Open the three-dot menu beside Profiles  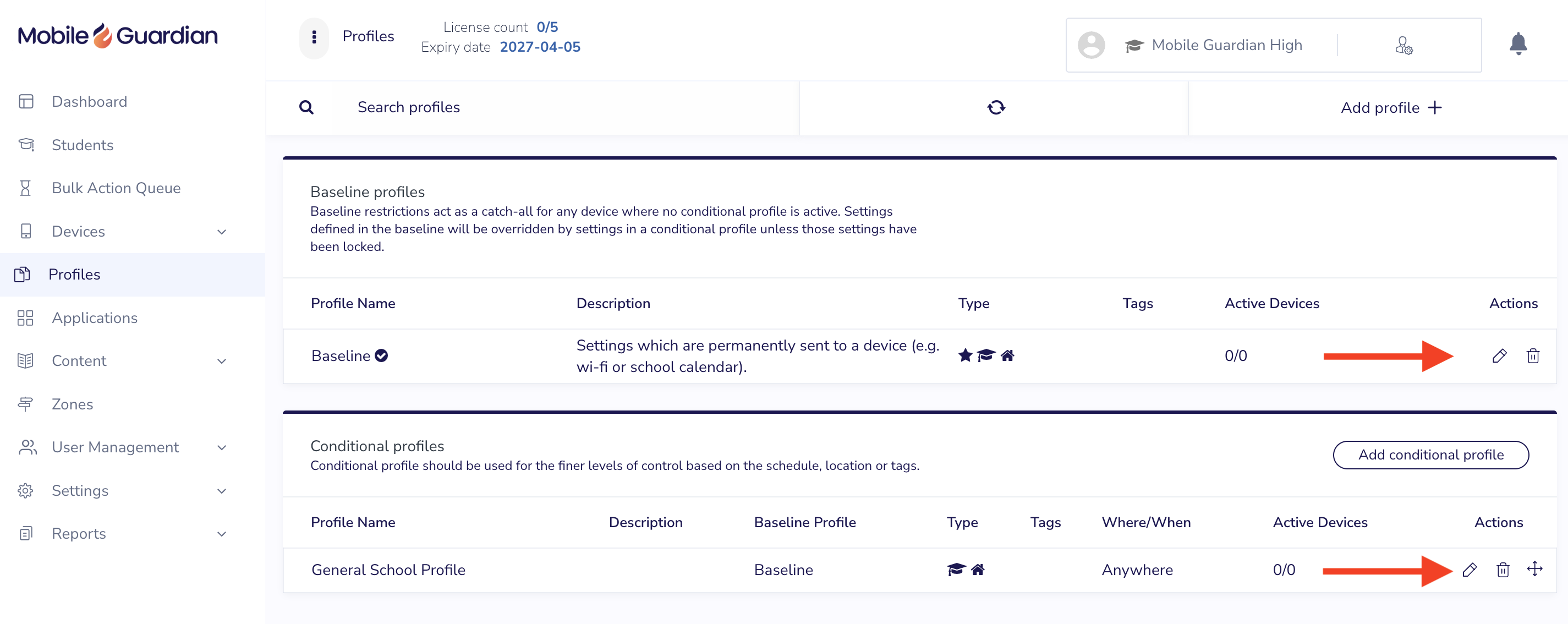314,37
